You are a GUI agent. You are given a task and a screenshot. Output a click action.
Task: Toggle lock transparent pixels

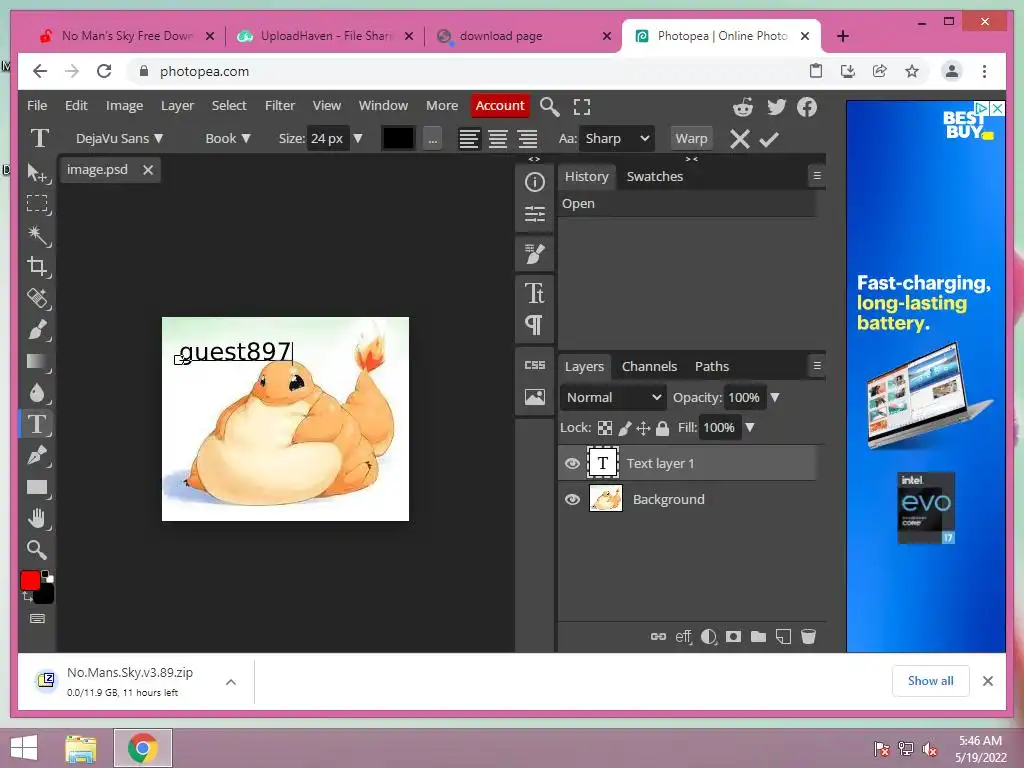pos(605,428)
